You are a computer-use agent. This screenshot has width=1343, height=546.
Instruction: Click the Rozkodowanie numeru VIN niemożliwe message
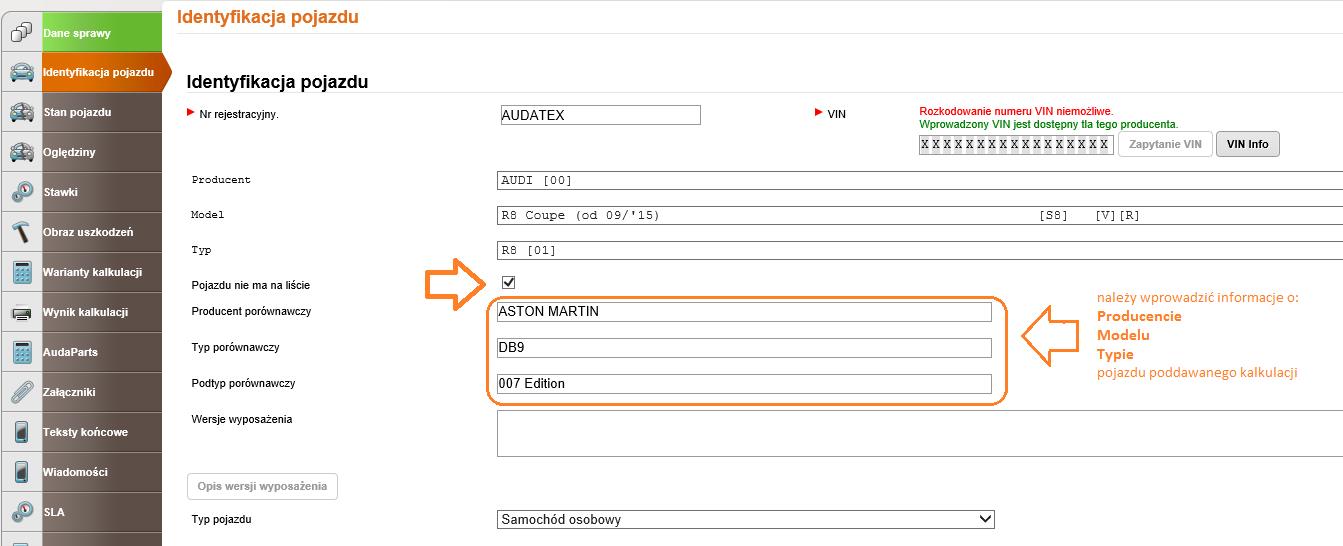(1016, 111)
